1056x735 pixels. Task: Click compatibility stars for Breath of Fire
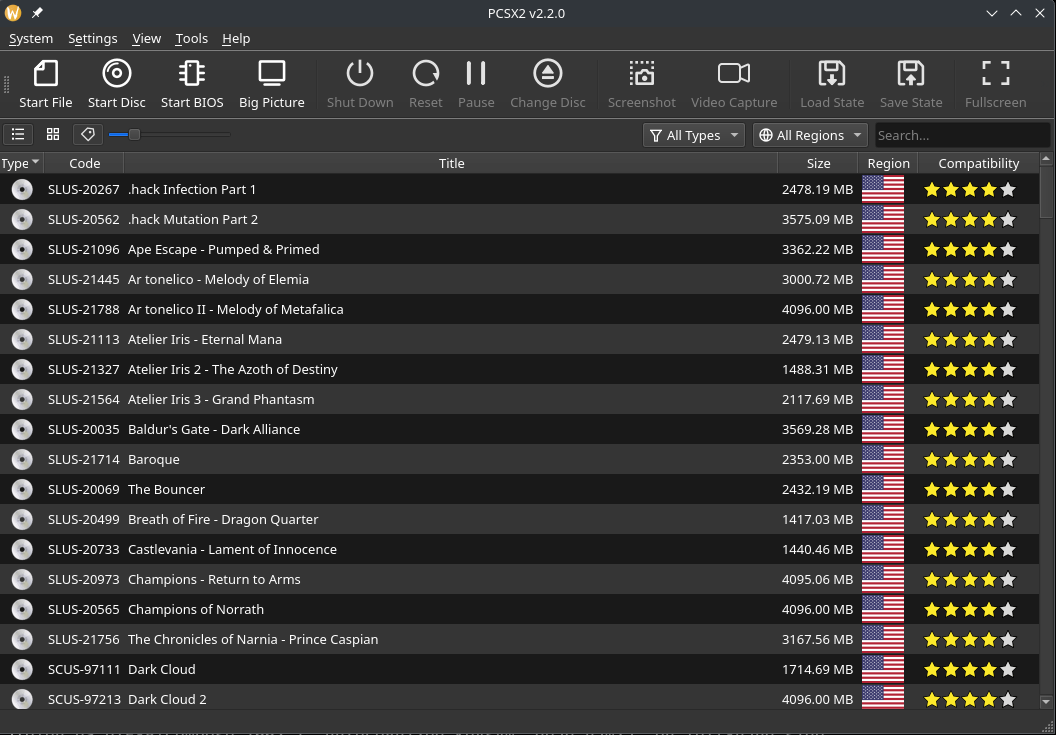pyautogui.click(x=970, y=519)
